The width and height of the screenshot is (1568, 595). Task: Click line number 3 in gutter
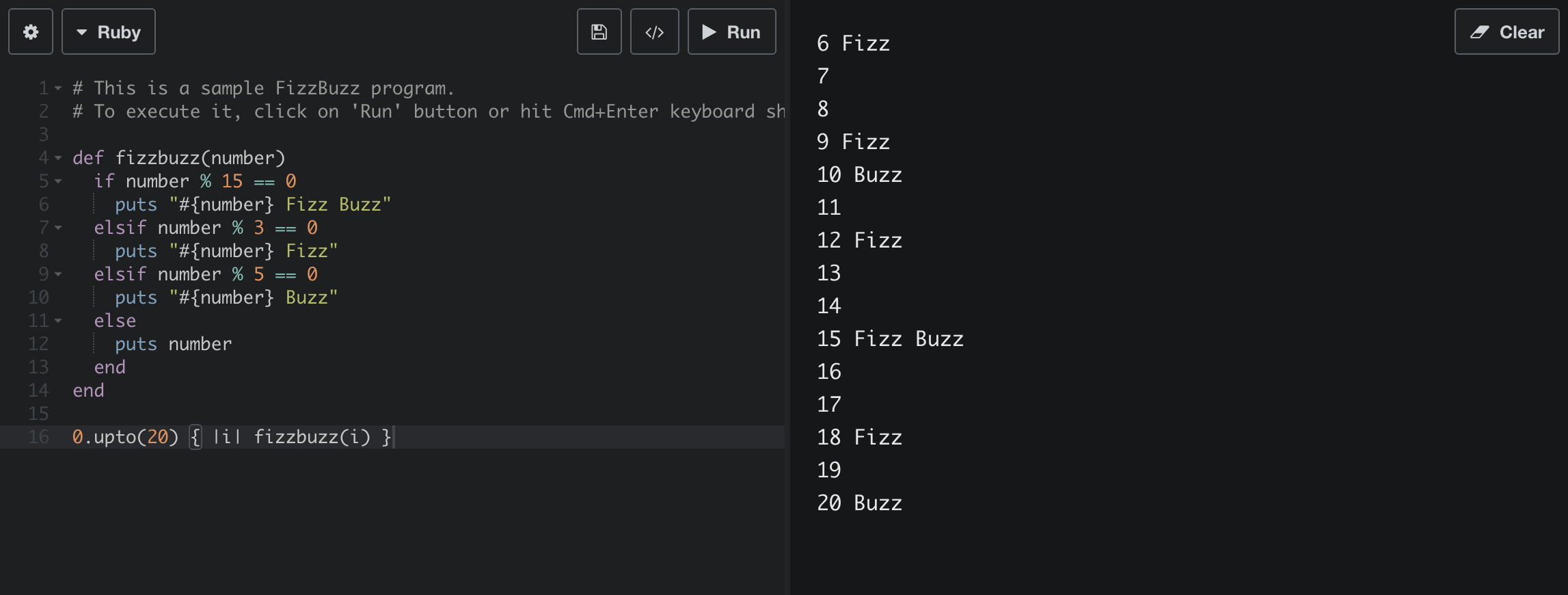point(44,135)
